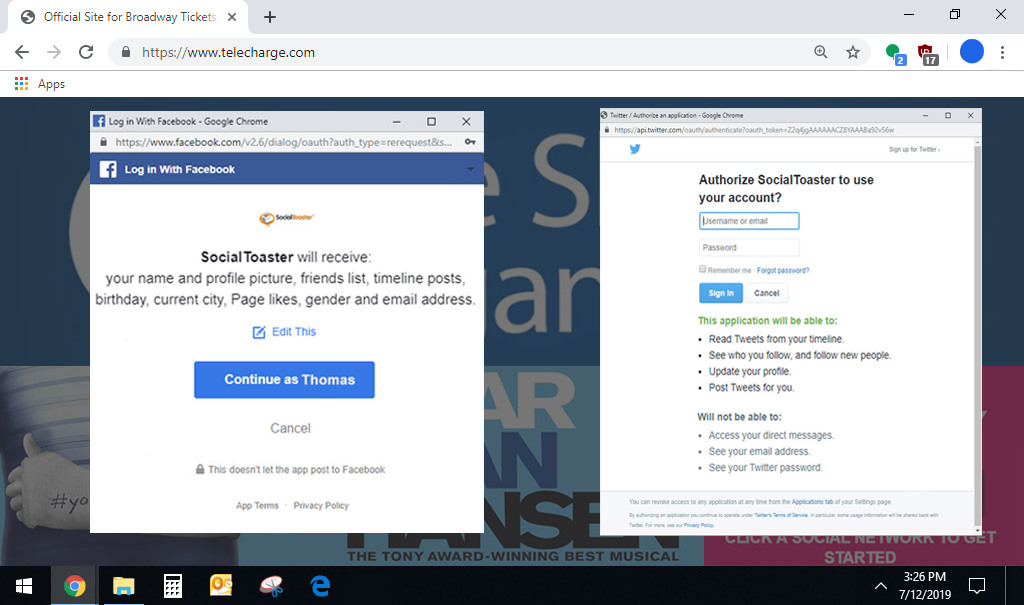Click Edit This link
Screen dimensions: 1024x605
point(284,332)
